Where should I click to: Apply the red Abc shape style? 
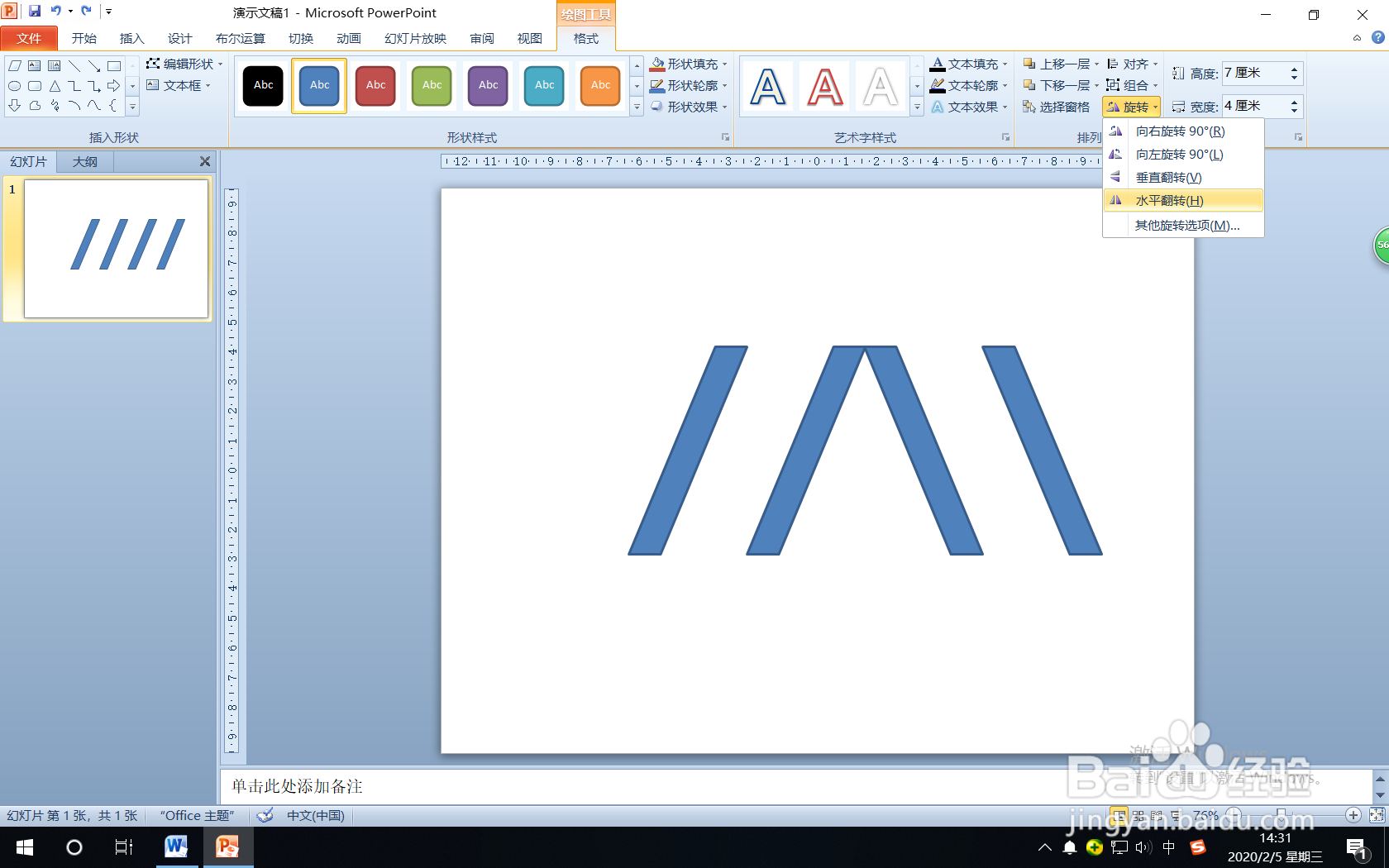pos(375,86)
